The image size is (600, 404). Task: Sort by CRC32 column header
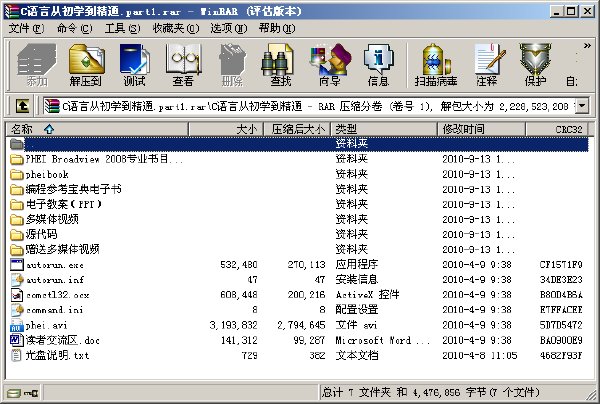point(557,129)
